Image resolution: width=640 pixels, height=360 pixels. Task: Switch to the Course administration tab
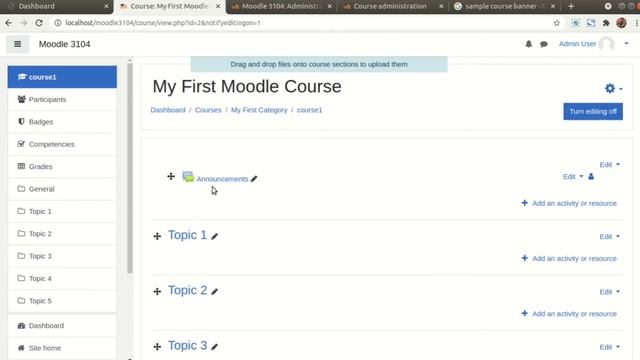(393, 6)
